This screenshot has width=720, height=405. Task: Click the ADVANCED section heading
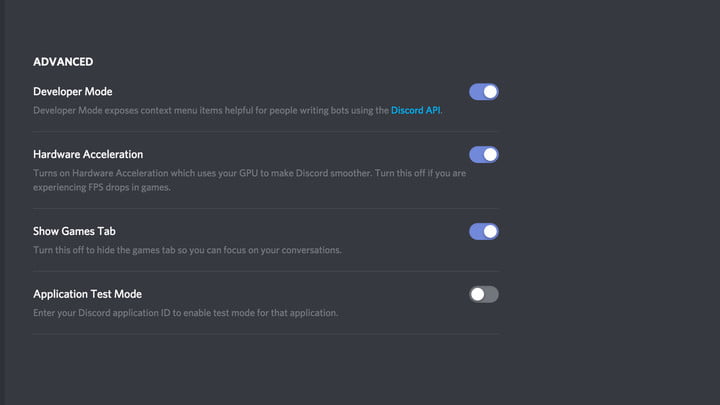63,62
